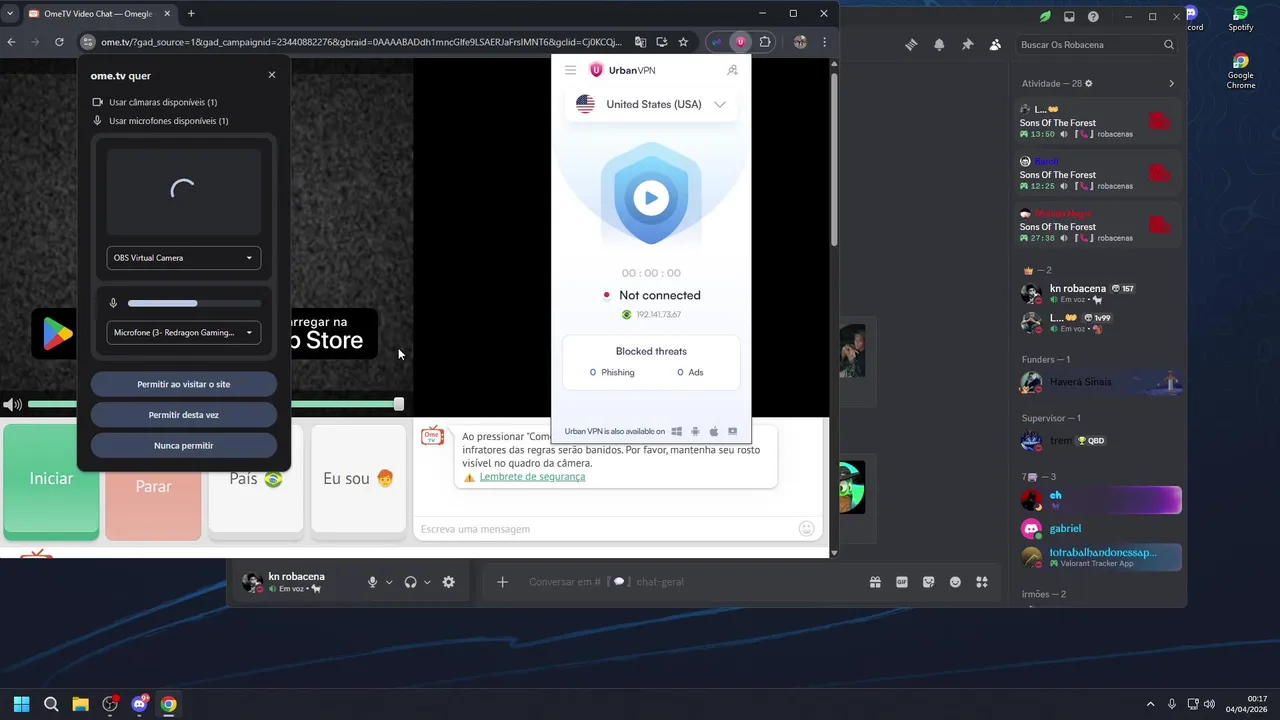Viewport: 1280px width, 720px height.
Task: Open emoji picker in OmeTV message box
Action: point(807,529)
